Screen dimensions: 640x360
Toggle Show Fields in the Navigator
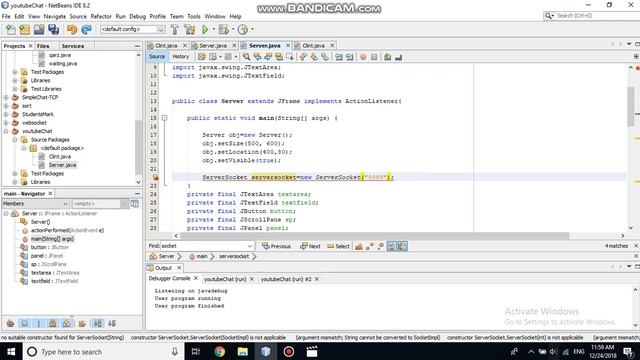point(25,324)
